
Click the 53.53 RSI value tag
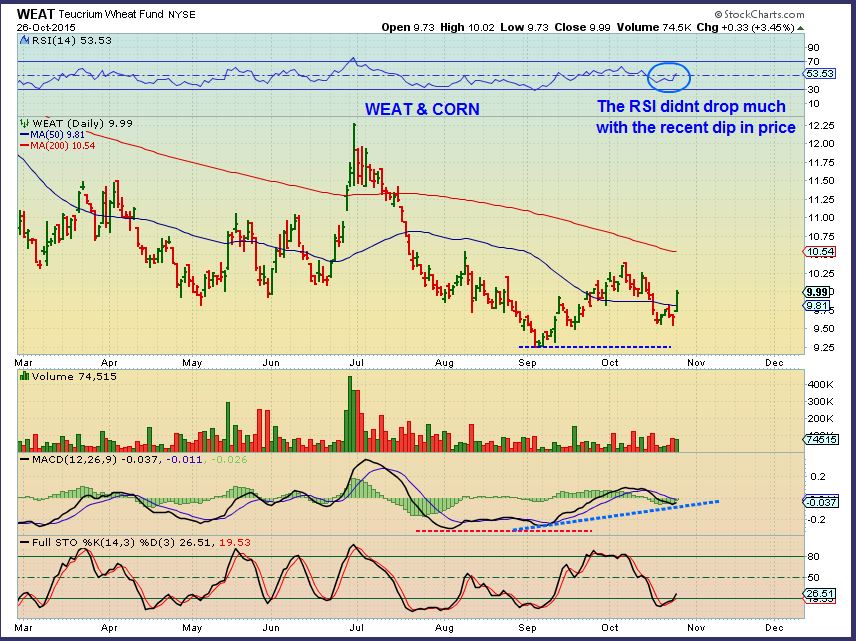click(820, 73)
